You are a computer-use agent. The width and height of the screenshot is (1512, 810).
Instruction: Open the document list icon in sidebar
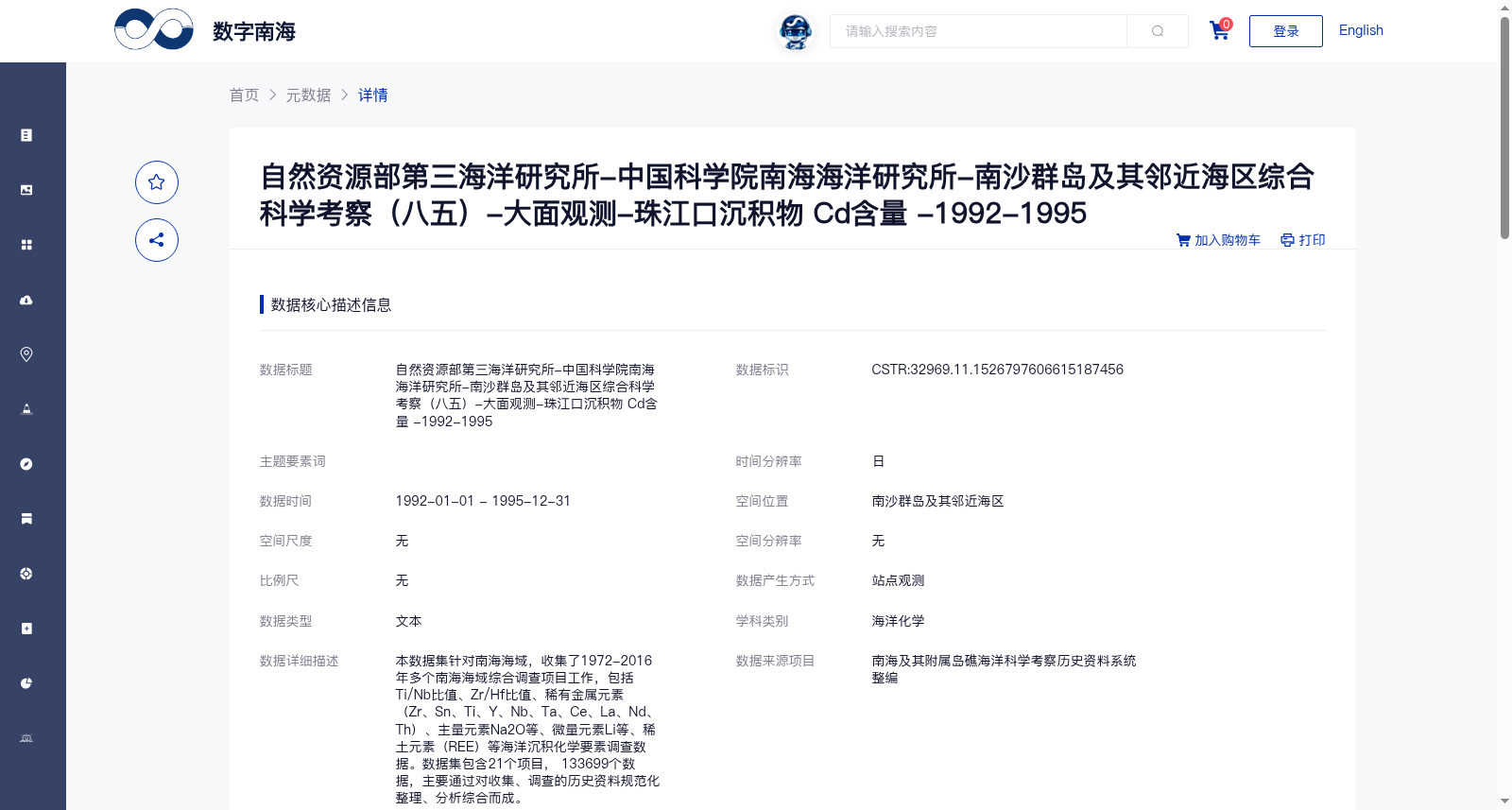tap(26, 135)
